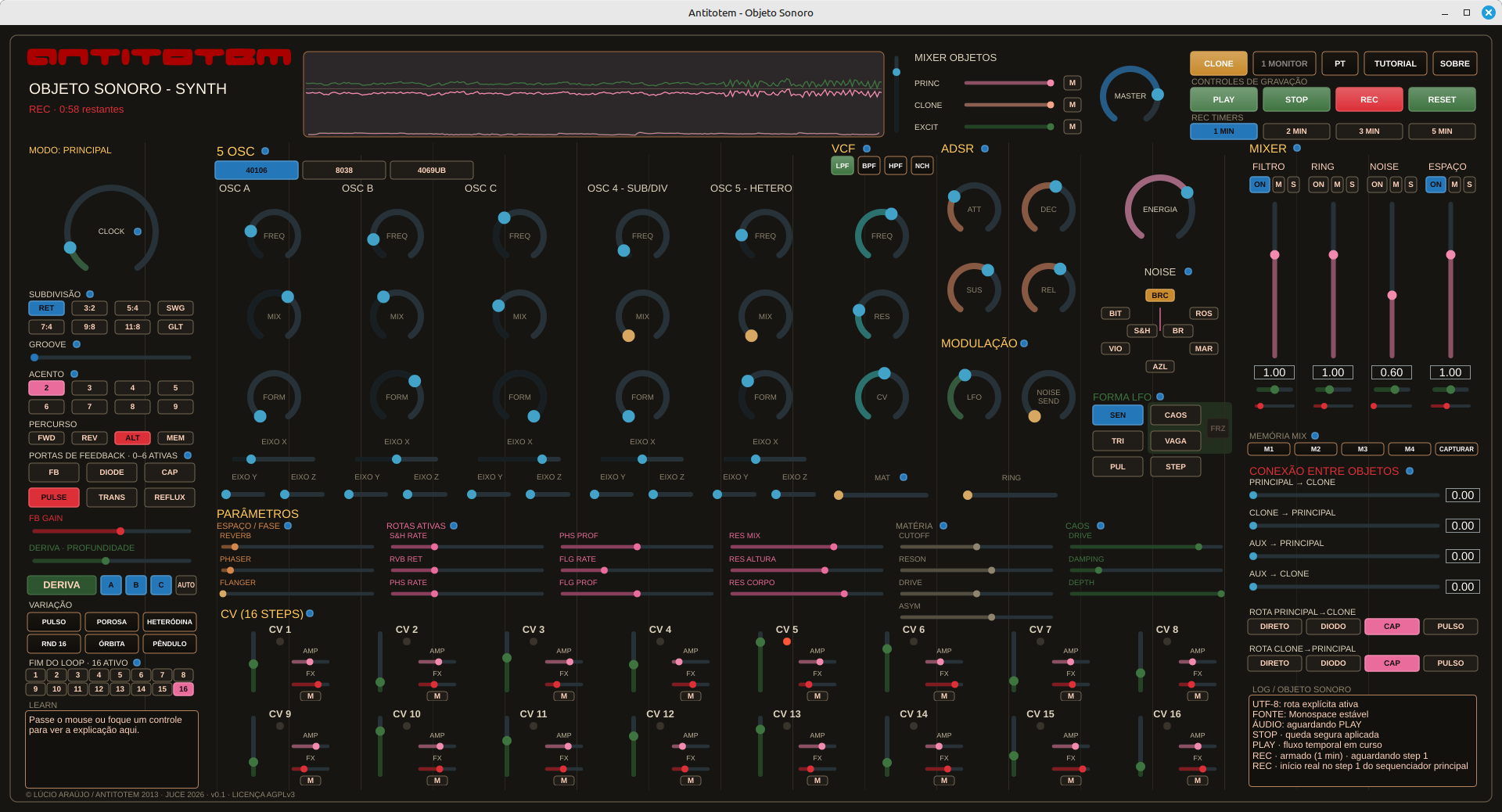1502x812 pixels.
Task: Select the BRC noise type
Action: (1159, 296)
